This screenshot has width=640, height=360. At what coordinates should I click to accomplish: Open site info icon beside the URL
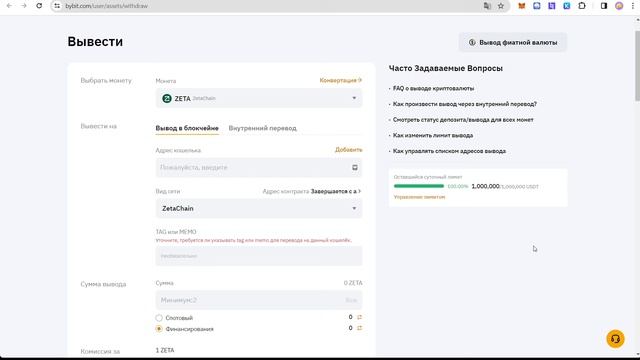tap(57, 6)
